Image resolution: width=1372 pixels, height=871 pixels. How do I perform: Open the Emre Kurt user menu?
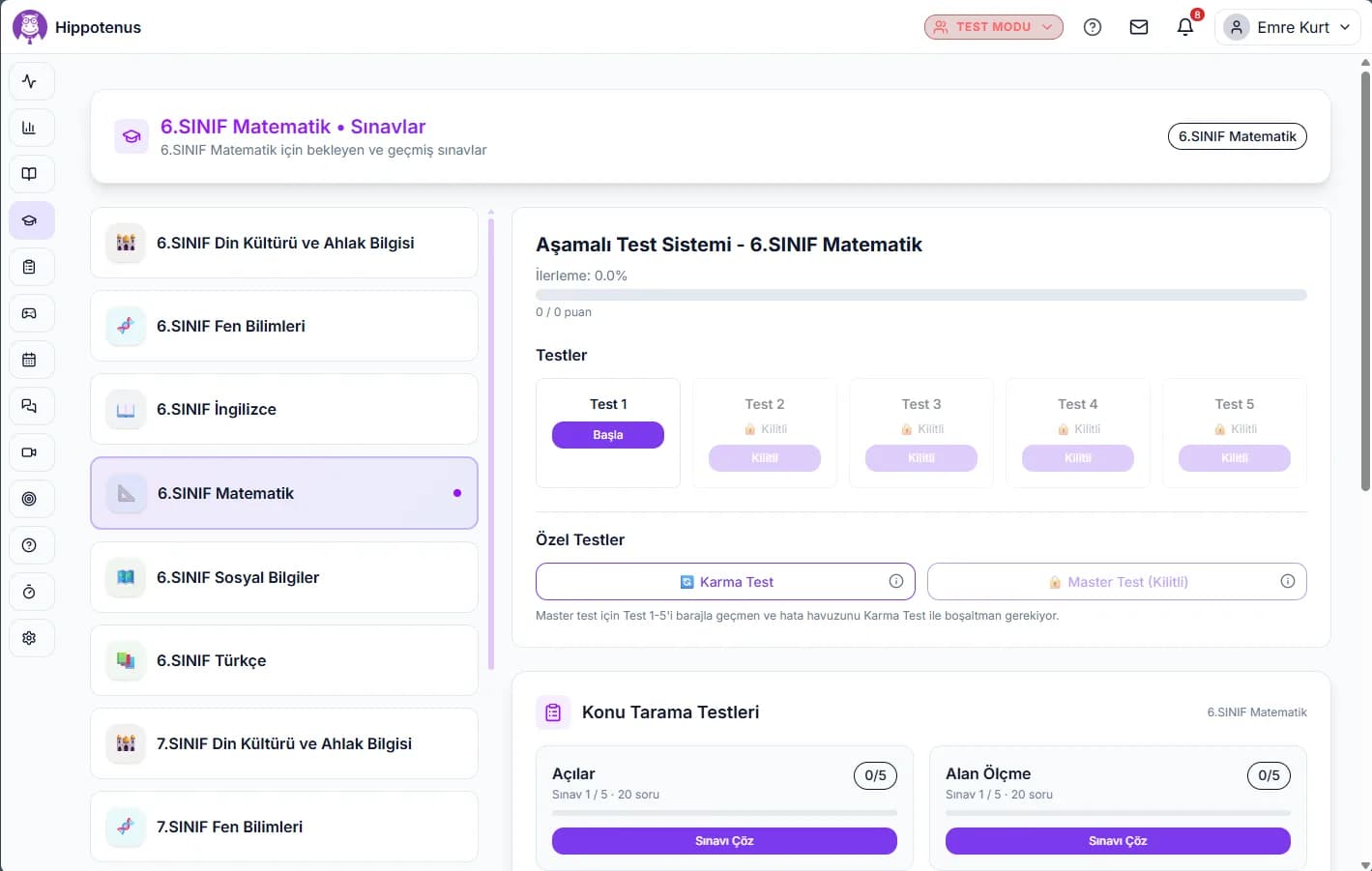point(1287,27)
